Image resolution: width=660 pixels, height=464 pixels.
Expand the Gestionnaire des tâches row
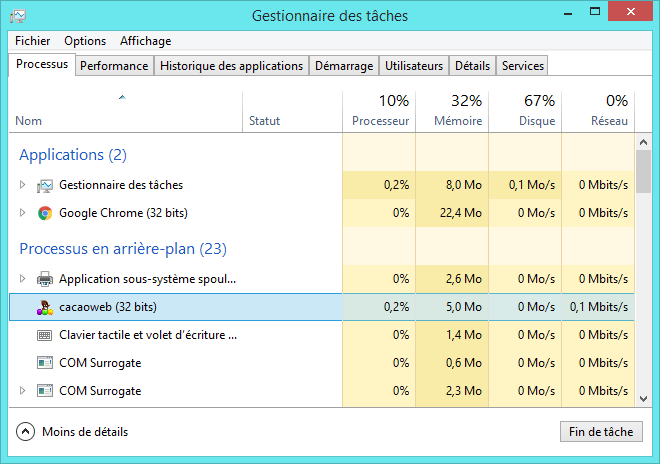23,185
